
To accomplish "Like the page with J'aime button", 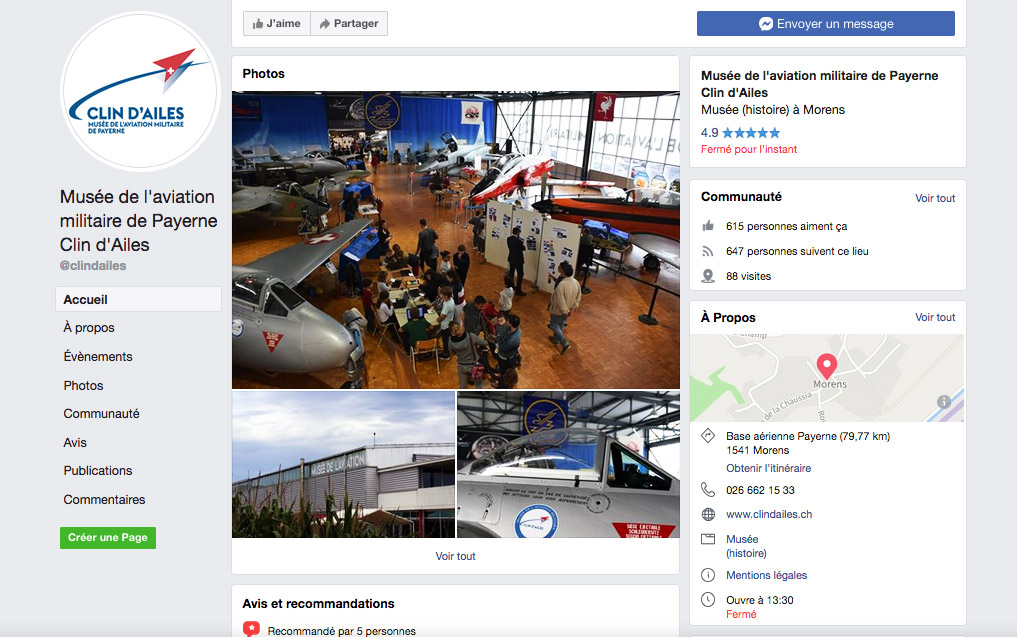I will [277, 23].
